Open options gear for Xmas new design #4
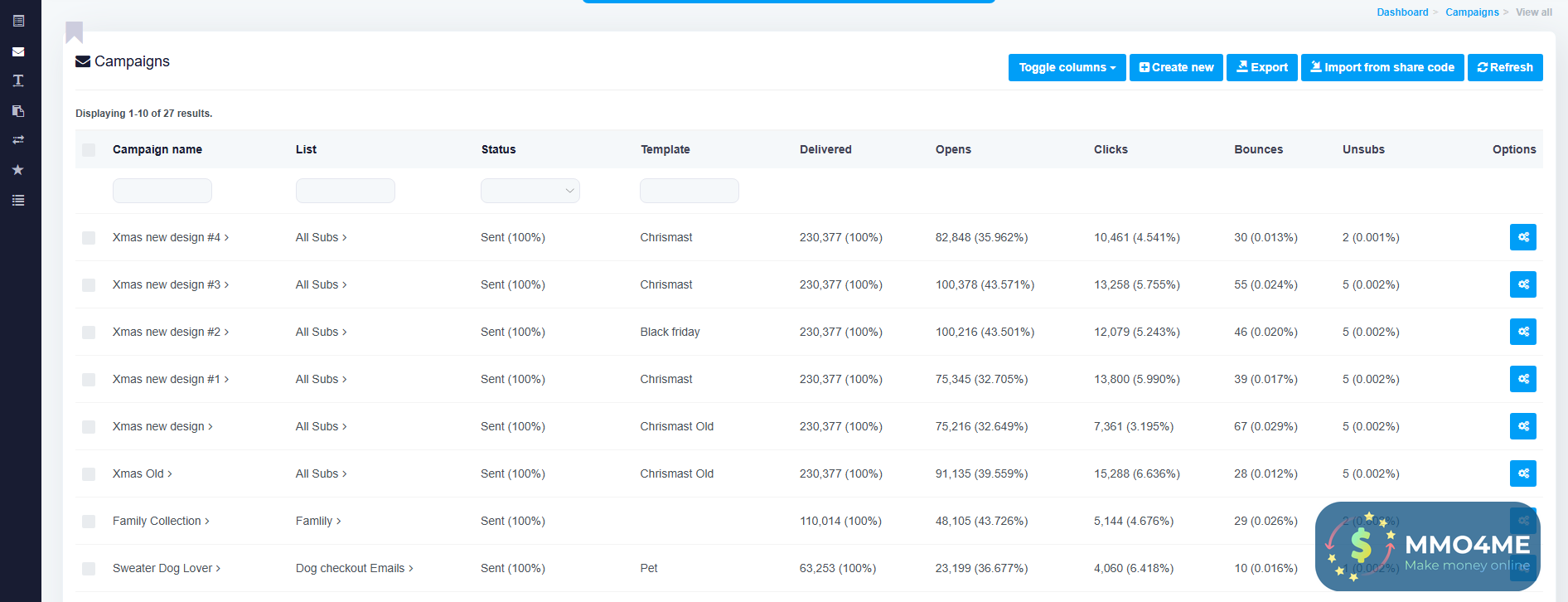The image size is (1568, 602). [1523, 237]
